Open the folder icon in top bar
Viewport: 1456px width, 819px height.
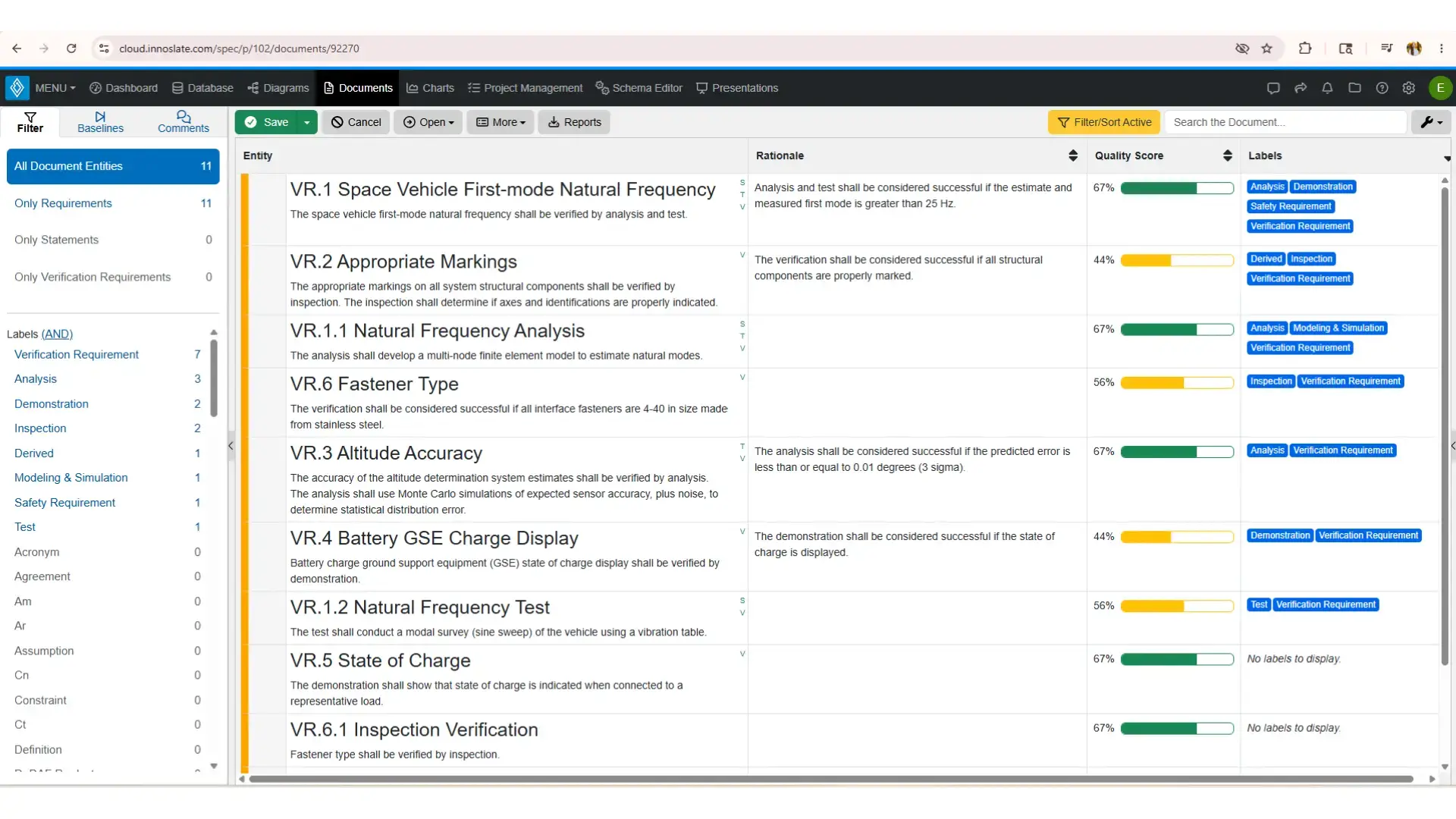[x=1354, y=88]
